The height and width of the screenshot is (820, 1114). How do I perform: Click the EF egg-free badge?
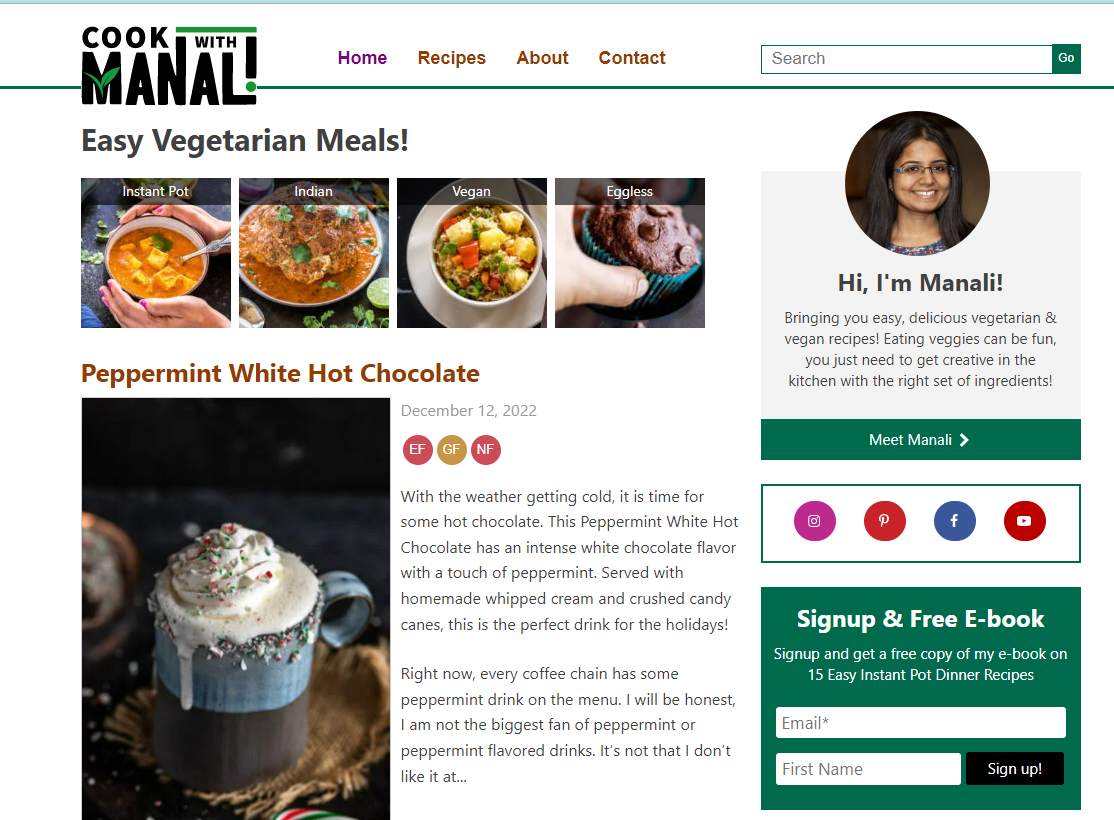[417, 449]
